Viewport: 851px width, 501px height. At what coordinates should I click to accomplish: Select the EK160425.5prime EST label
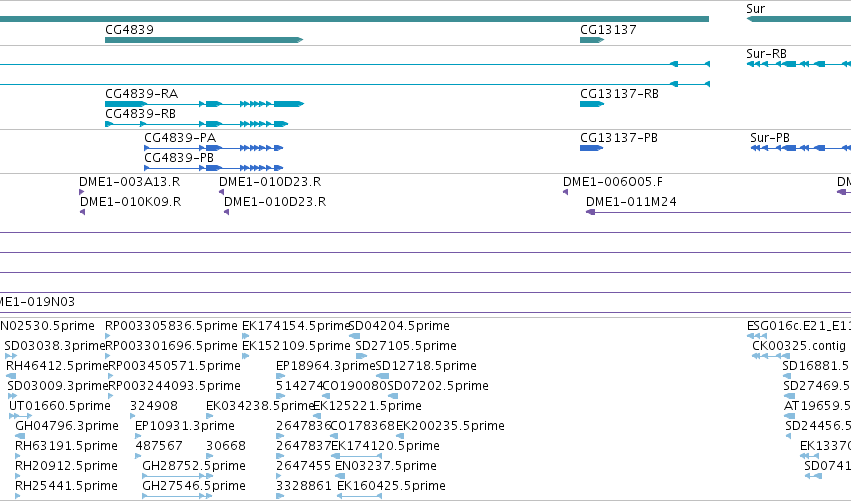[391, 486]
